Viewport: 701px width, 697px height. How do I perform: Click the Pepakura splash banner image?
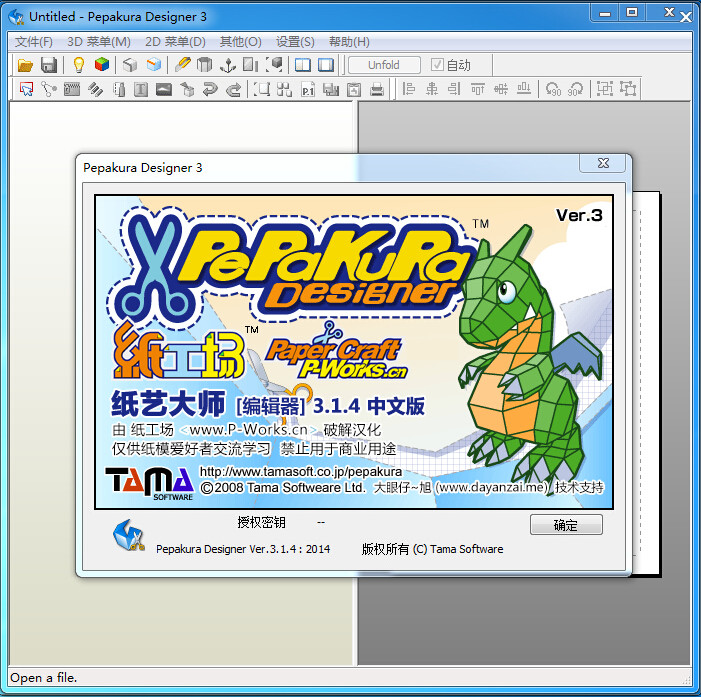tap(354, 352)
